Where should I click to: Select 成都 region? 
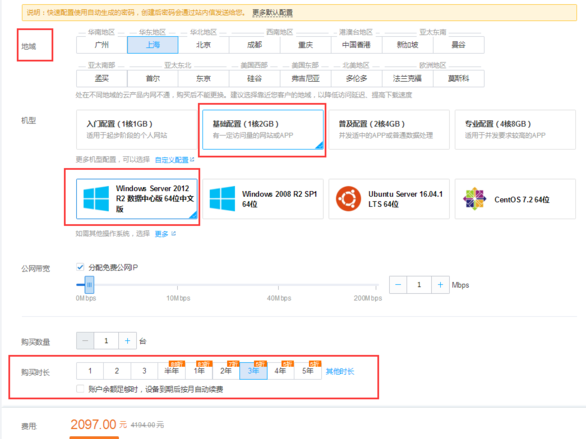[x=255, y=45]
